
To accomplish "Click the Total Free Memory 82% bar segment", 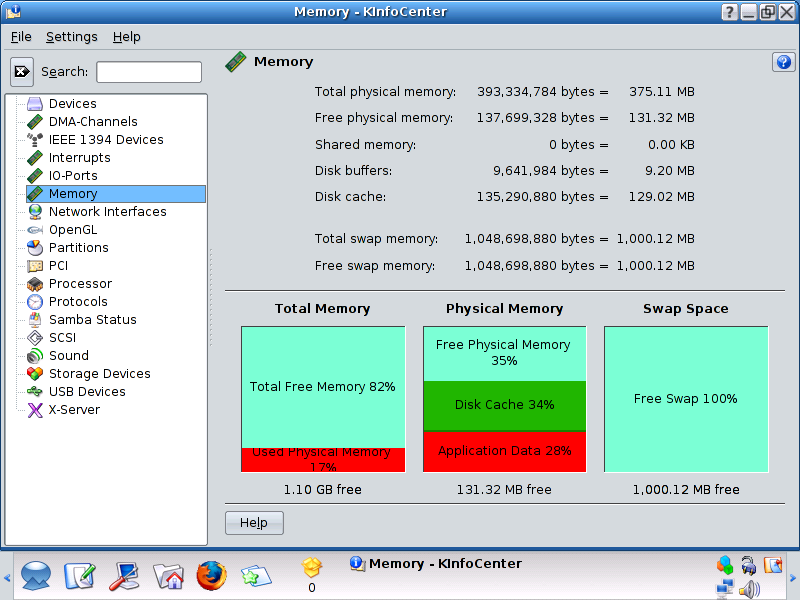I will [x=323, y=387].
